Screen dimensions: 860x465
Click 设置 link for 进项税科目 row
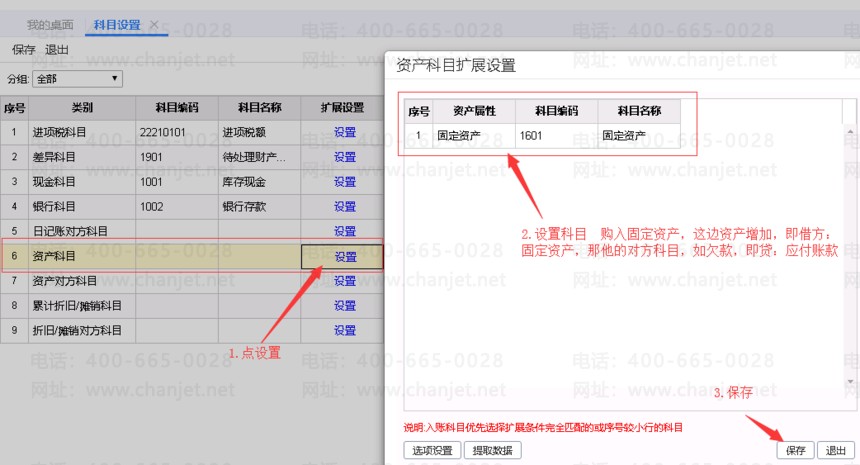point(345,132)
